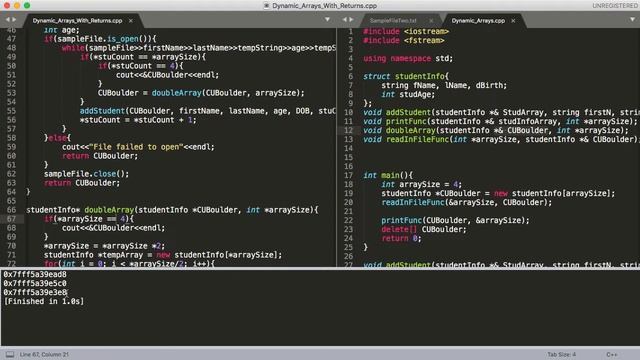640x360 pixels.
Task: Switch to Dynamic_Arrays_With_Returns.cpp tab
Action: (x=77, y=20)
